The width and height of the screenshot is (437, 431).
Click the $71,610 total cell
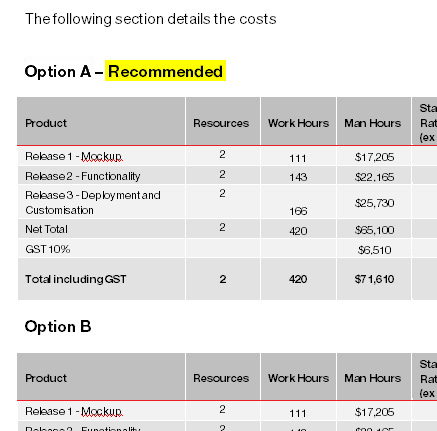pos(374,279)
